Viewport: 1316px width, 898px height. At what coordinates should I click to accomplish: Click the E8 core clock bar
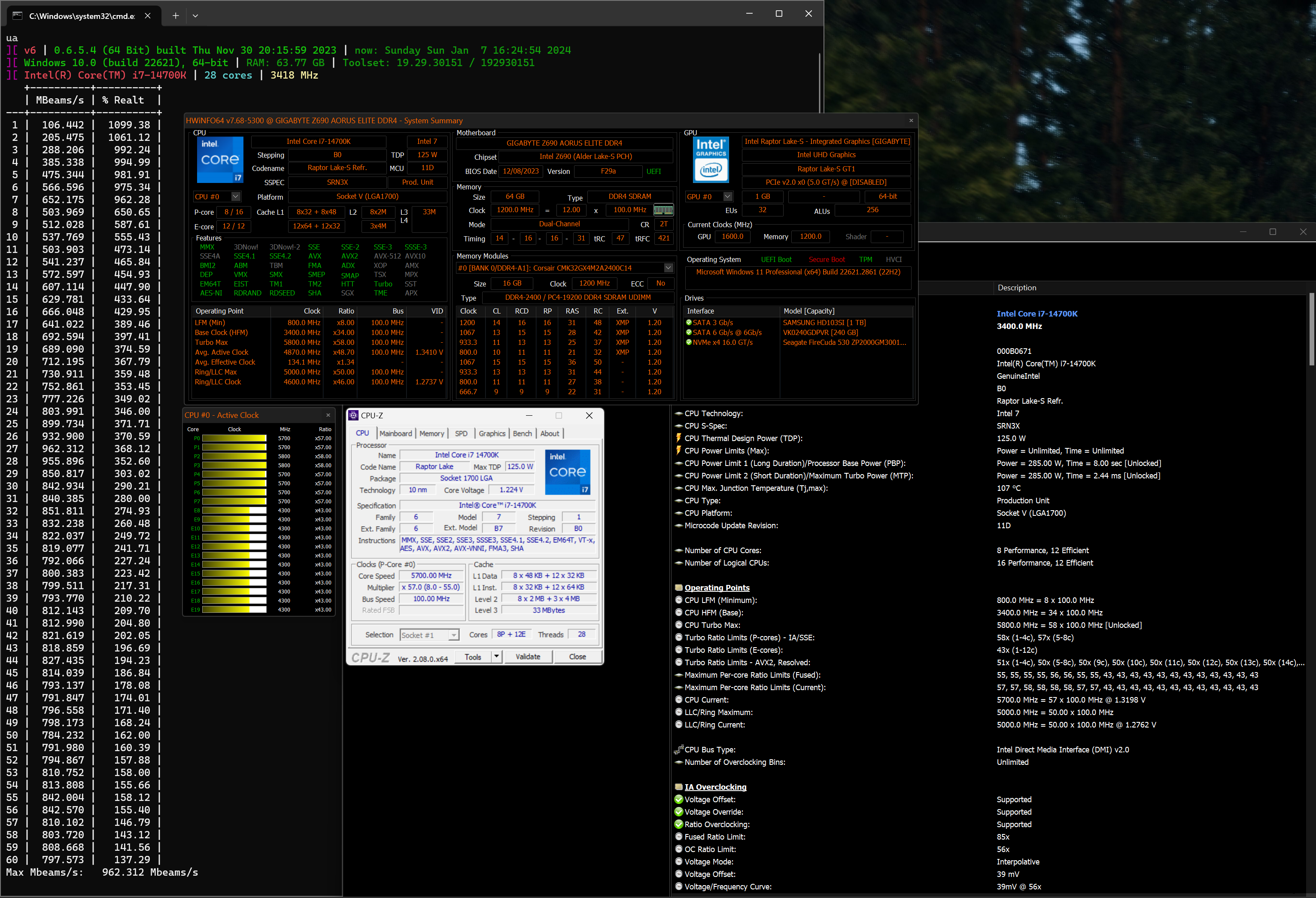pos(234,511)
